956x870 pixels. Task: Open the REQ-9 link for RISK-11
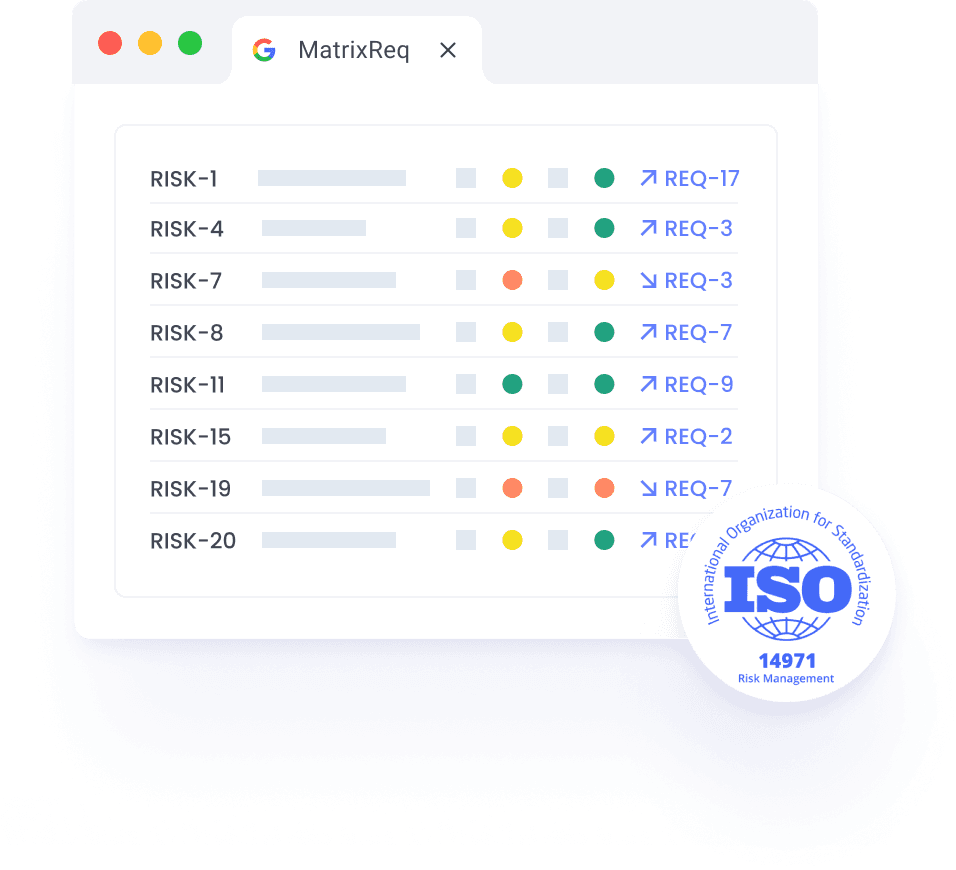coord(698,384)
